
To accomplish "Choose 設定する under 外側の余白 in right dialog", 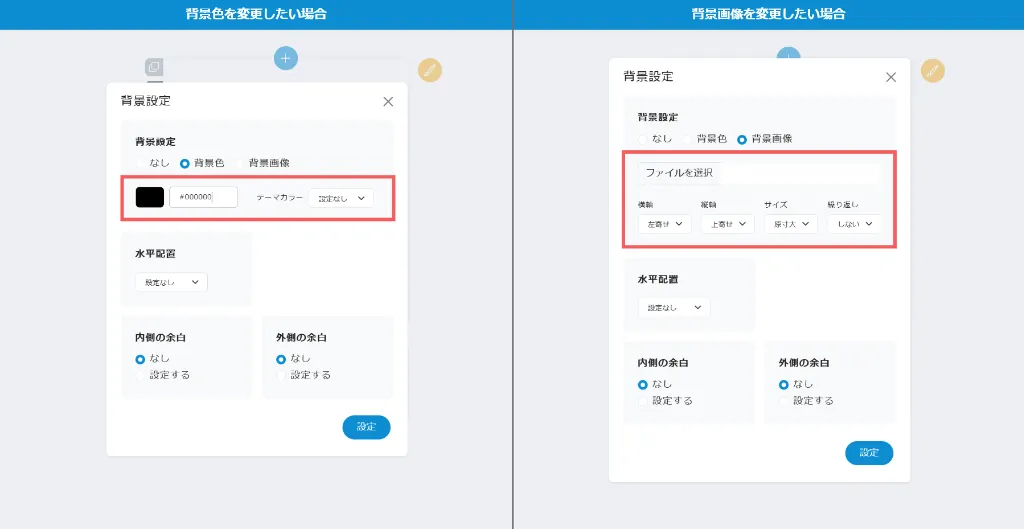I will click(785, 401).
